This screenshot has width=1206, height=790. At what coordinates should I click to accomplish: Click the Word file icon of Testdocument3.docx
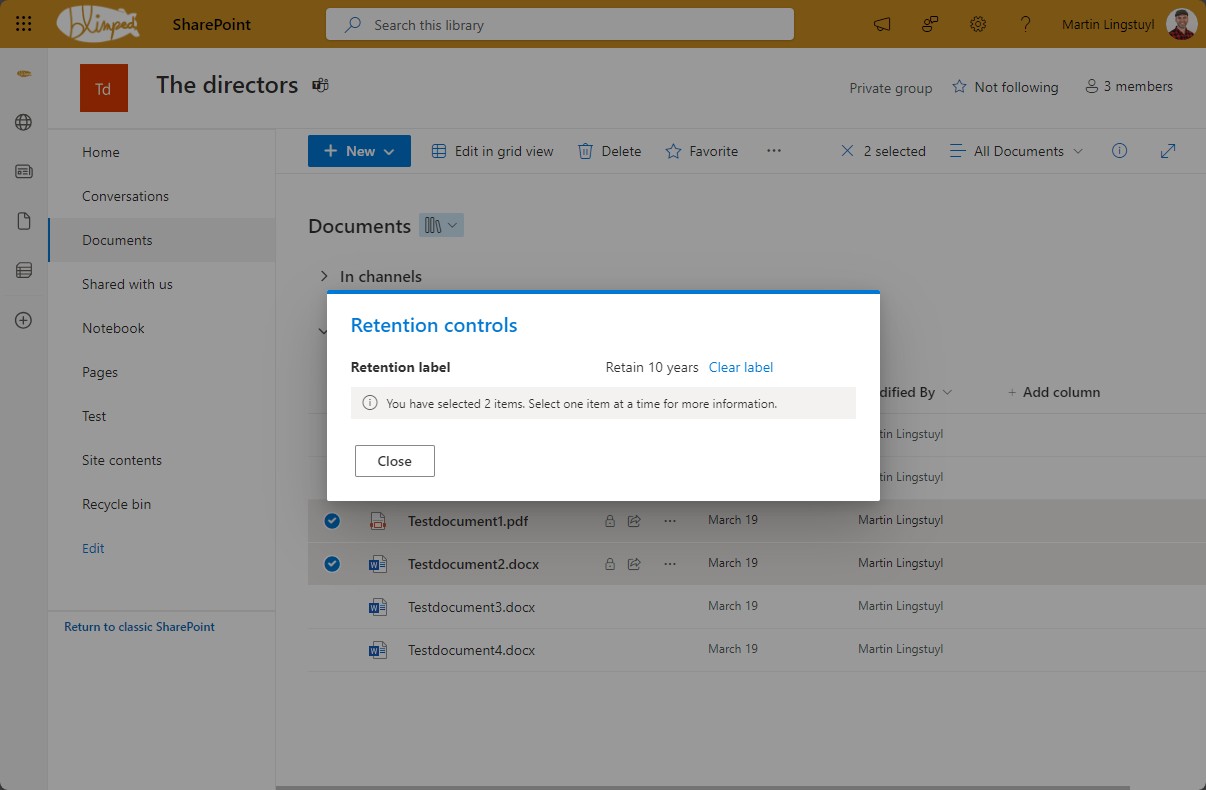[x=377, y=607]
